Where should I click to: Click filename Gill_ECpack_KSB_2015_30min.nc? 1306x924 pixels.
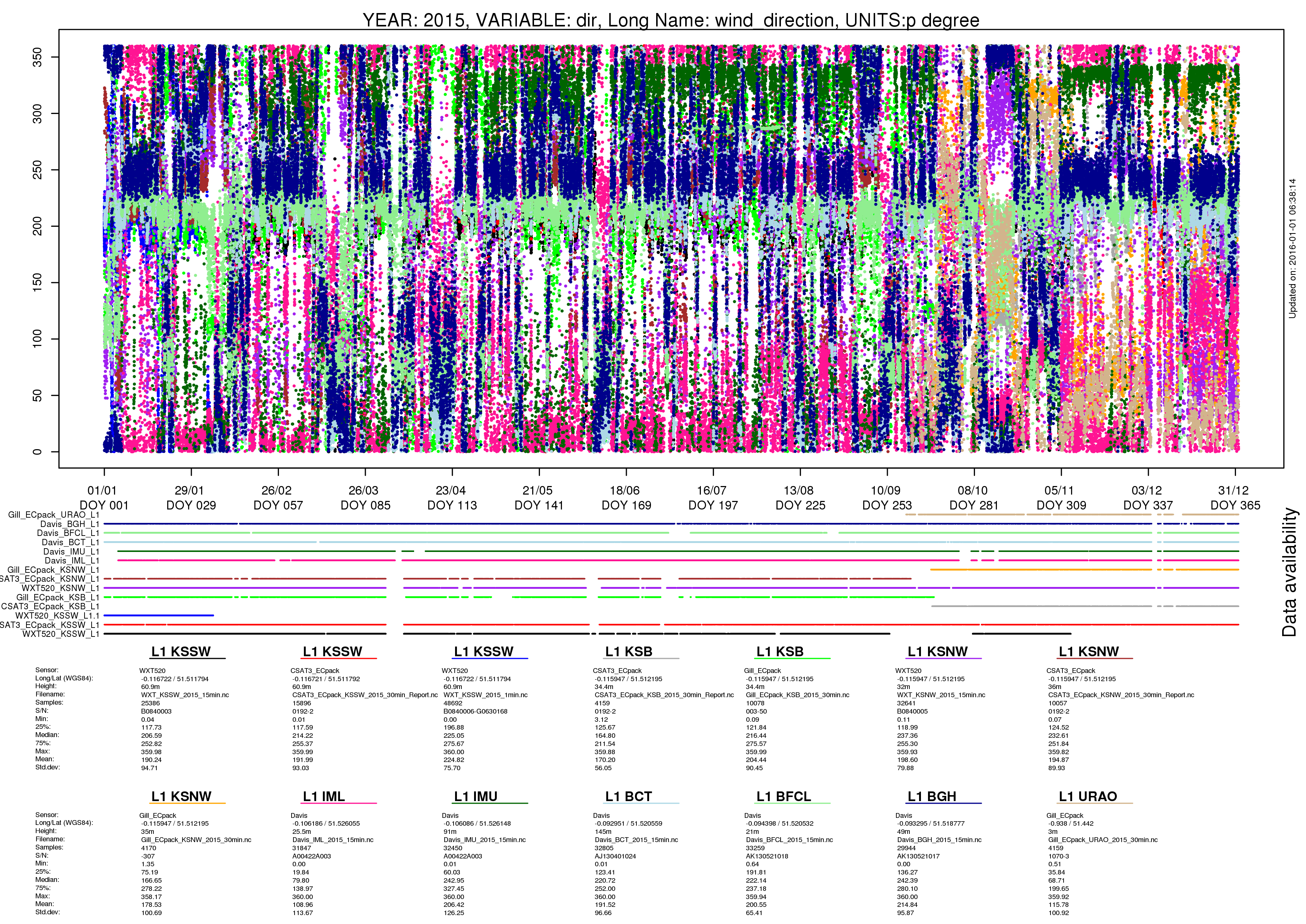797,695
